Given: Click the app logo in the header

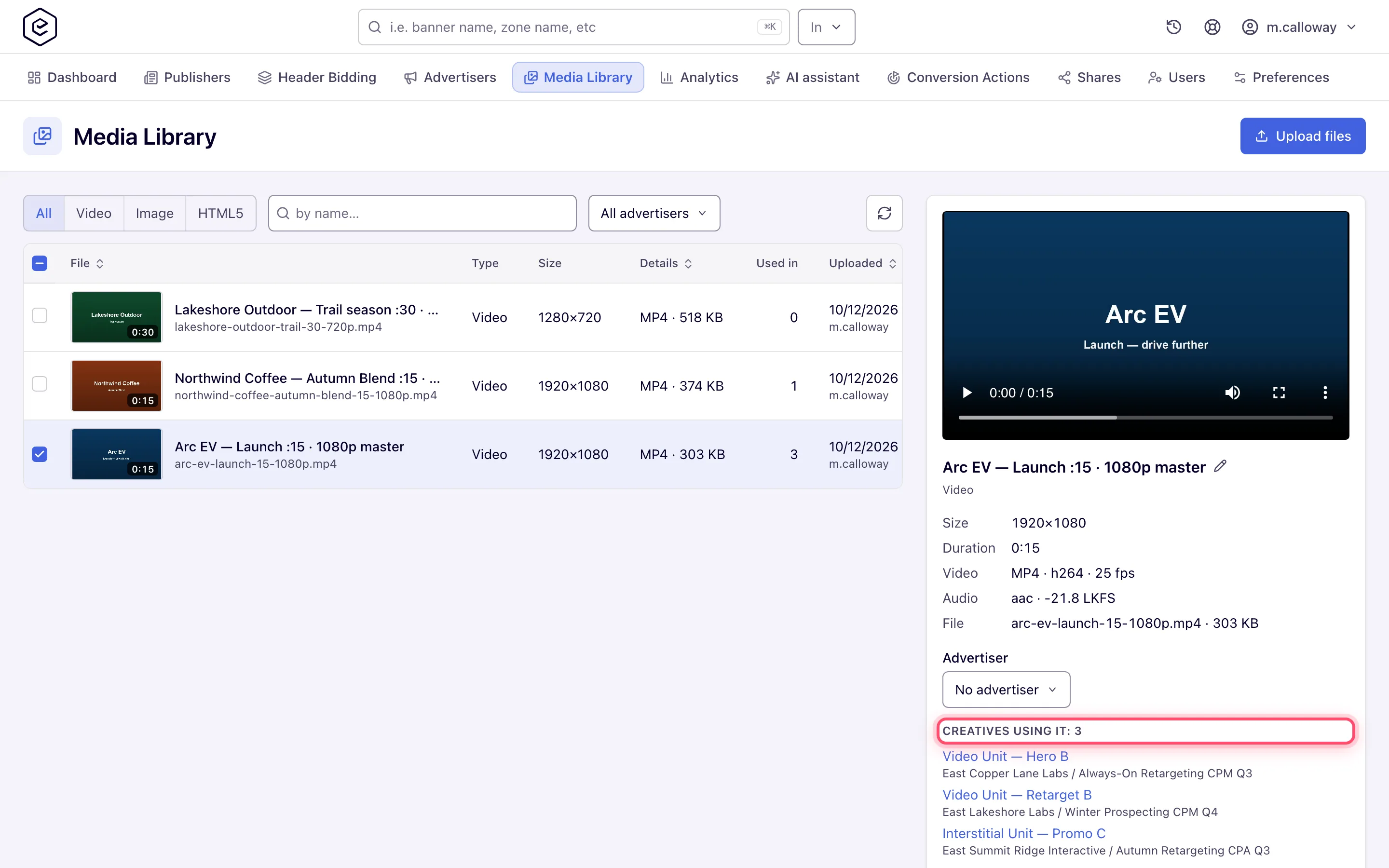Looking at the screenshot, I should point(40,27).
